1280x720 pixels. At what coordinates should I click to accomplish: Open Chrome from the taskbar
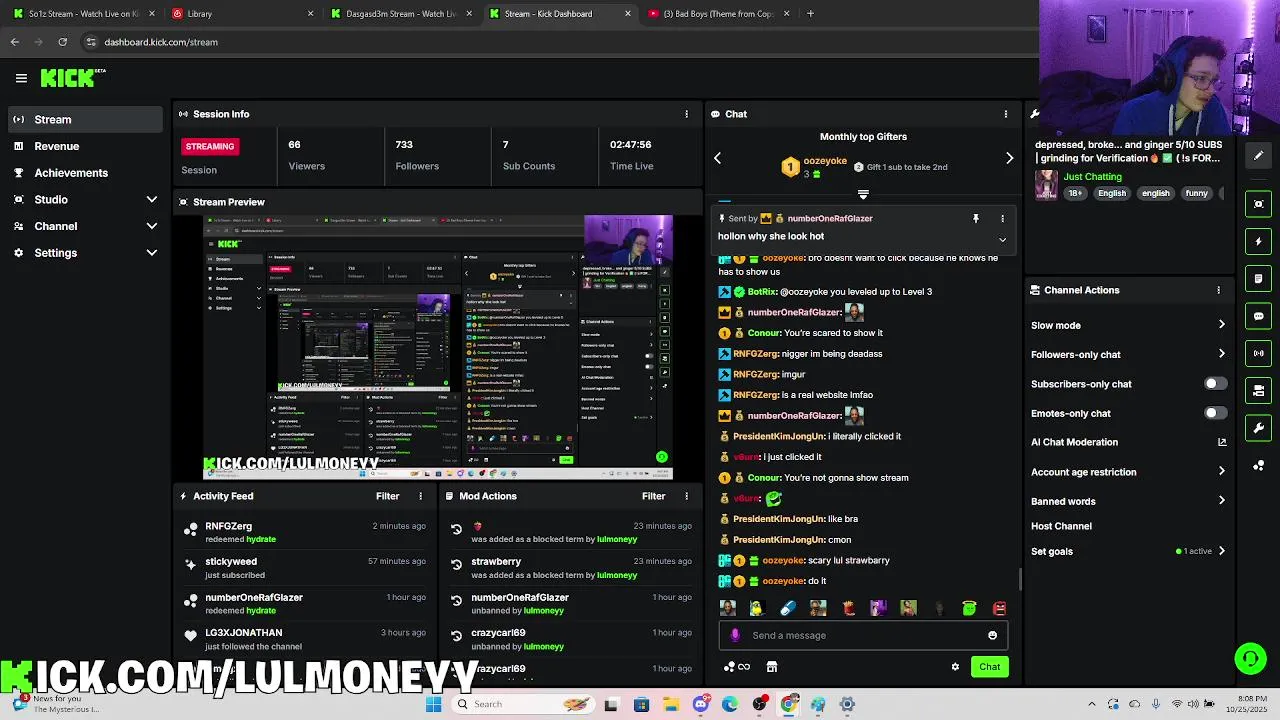pos(789,704)
